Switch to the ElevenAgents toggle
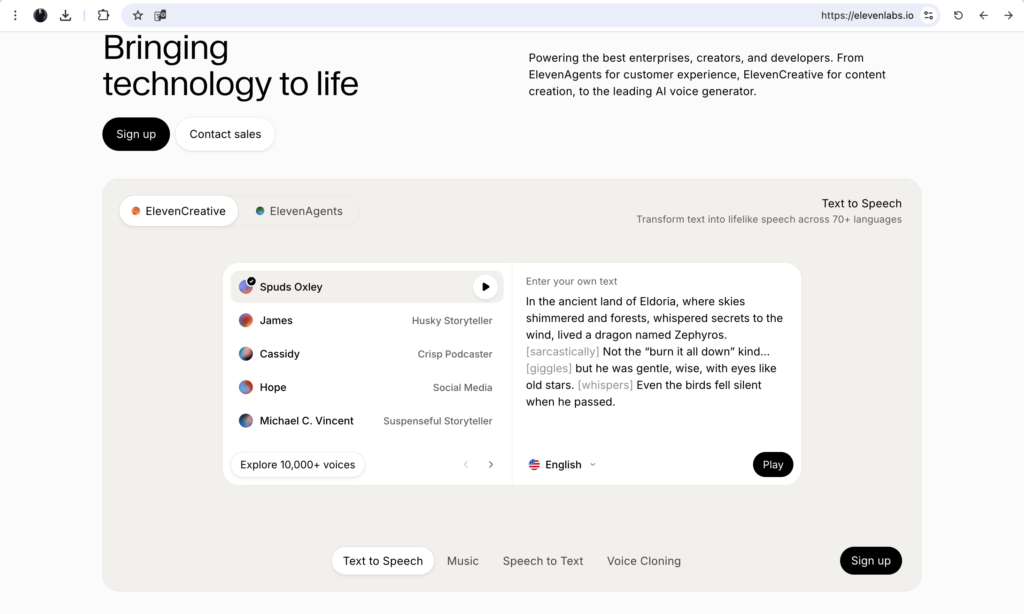Image resolution: width=1024 pixels, height=614 pixels. [x=299, y=211]
